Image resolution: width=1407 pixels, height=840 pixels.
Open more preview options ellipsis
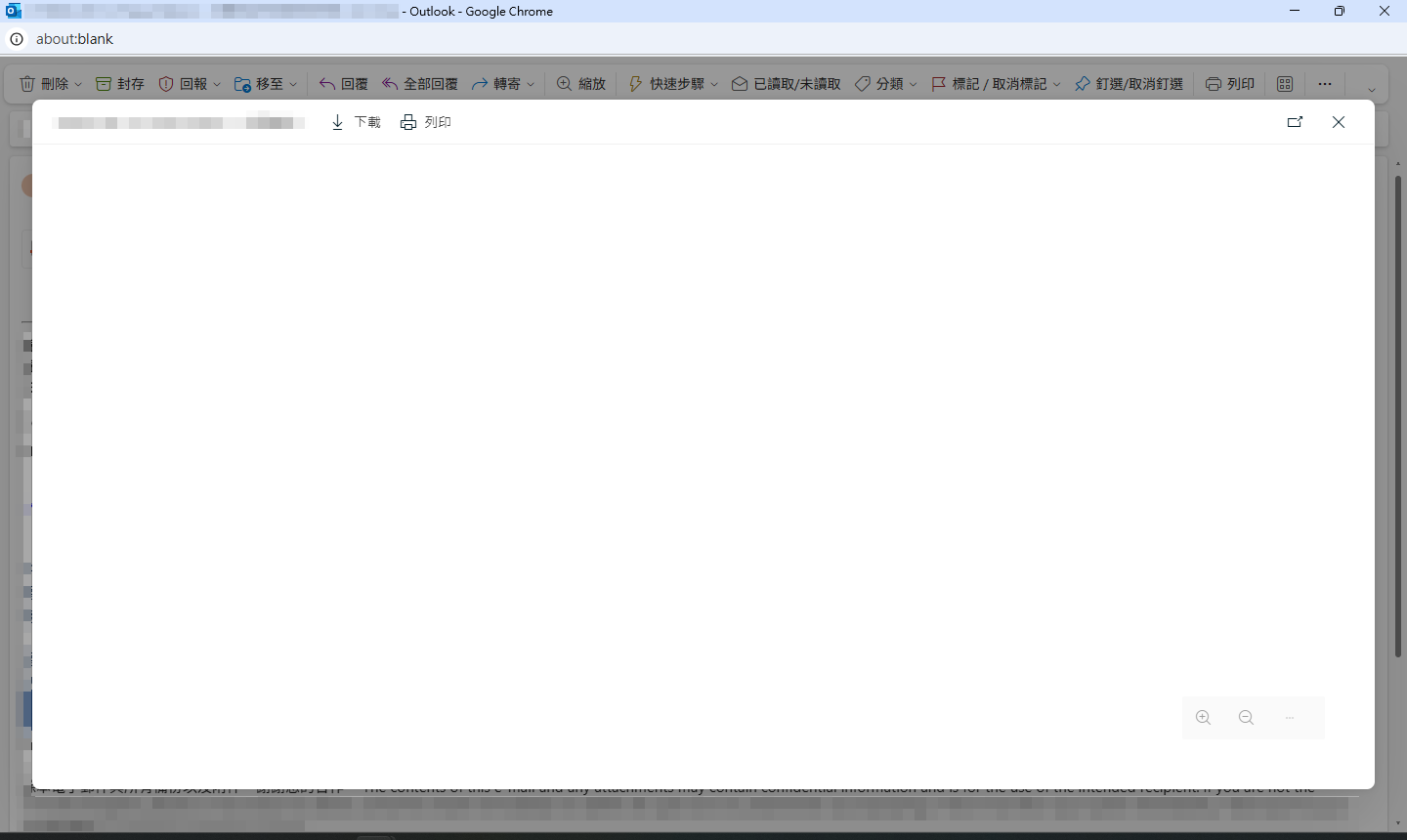coord(1290,718)
